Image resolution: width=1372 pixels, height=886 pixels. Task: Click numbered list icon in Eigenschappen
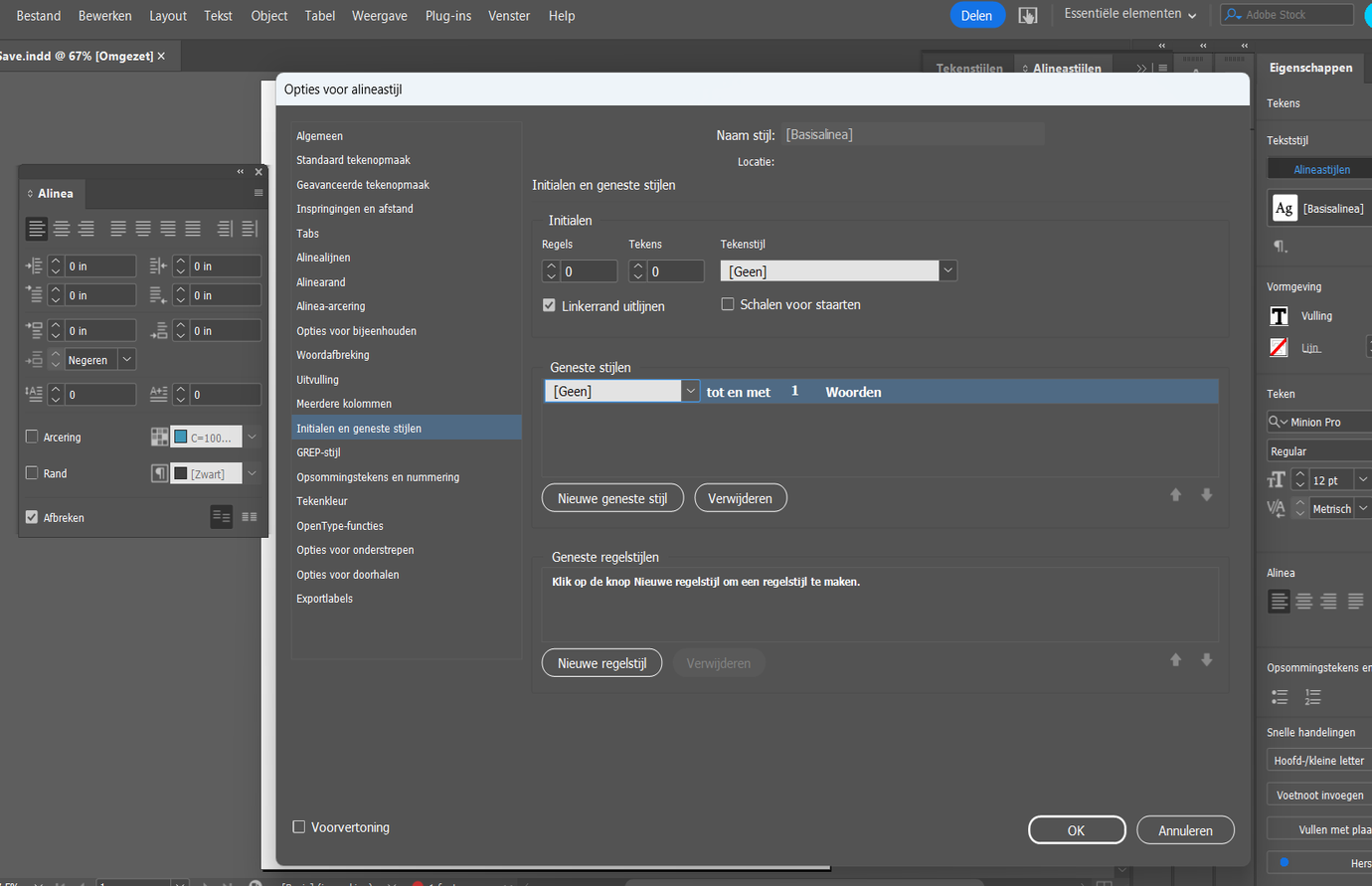coord(1313,697)
